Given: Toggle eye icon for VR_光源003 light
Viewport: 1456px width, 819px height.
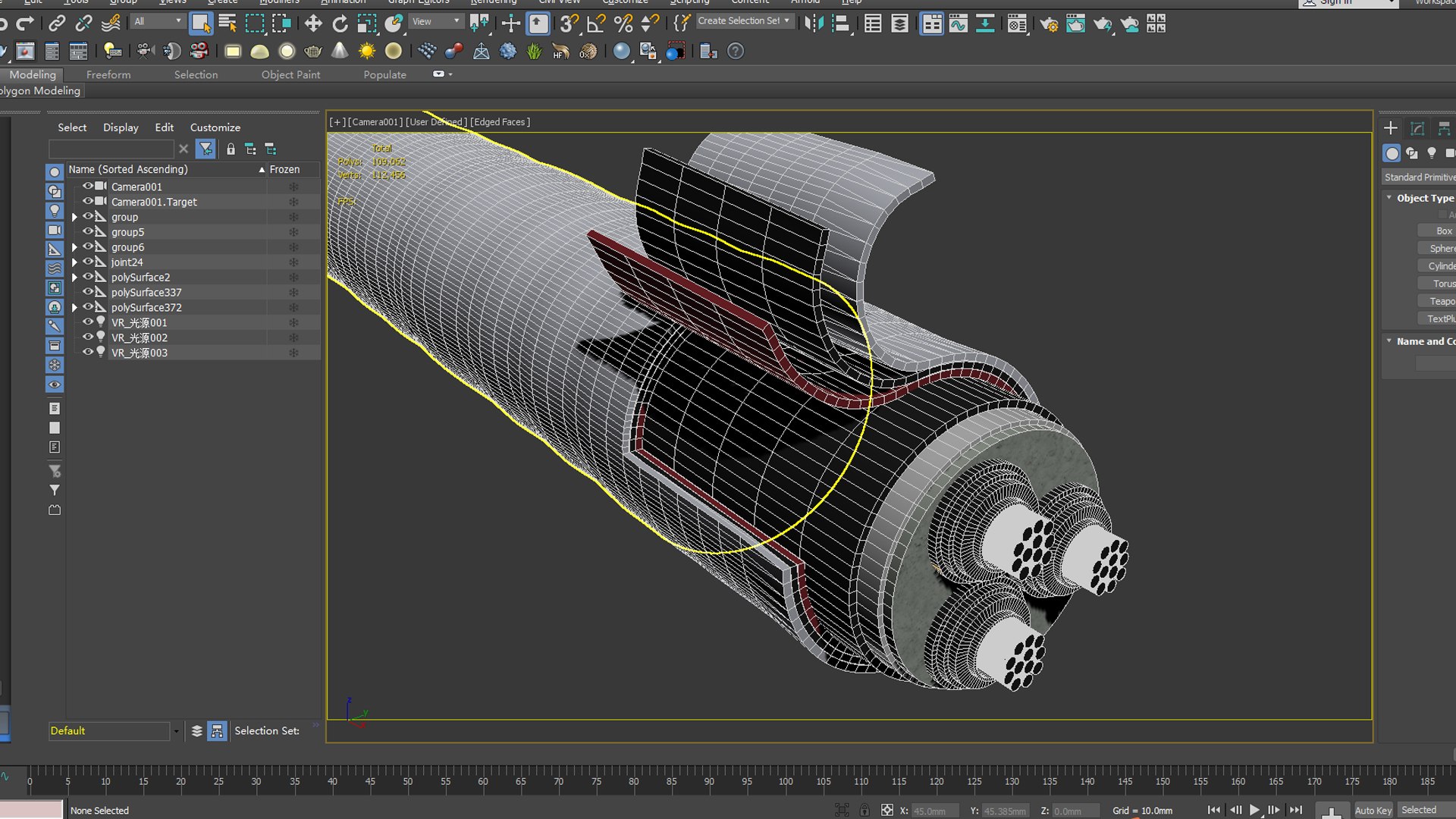Looking at the screenshot, I should tap(88, 353).
